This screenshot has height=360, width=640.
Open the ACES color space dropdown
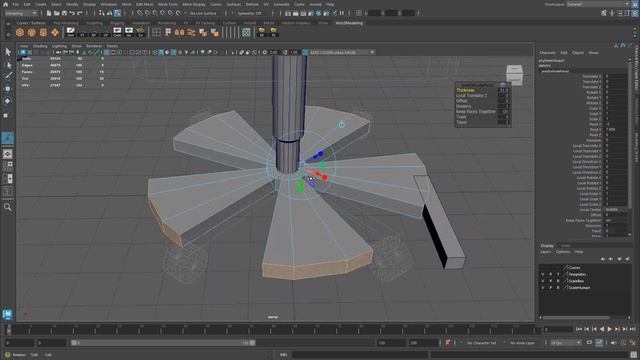(x=341, y=52)
